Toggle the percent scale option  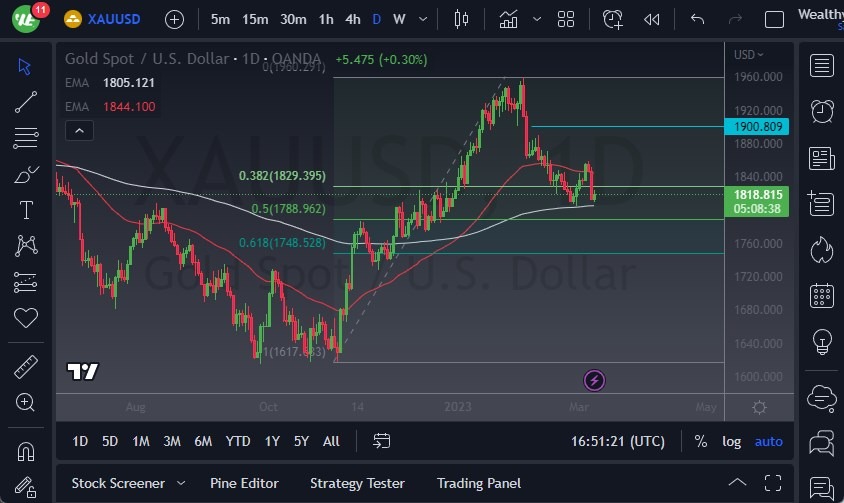[x=701, y=441]
